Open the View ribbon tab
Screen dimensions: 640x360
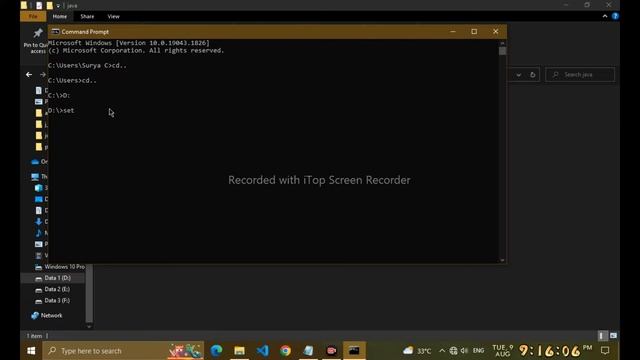tap(113, 16)
